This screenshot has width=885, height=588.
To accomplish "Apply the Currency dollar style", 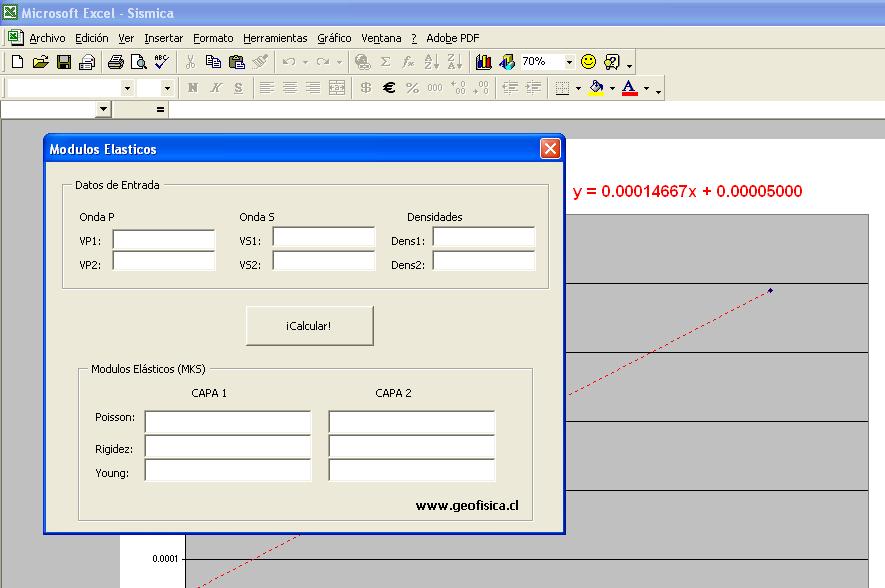I will [x=366, y=87].
